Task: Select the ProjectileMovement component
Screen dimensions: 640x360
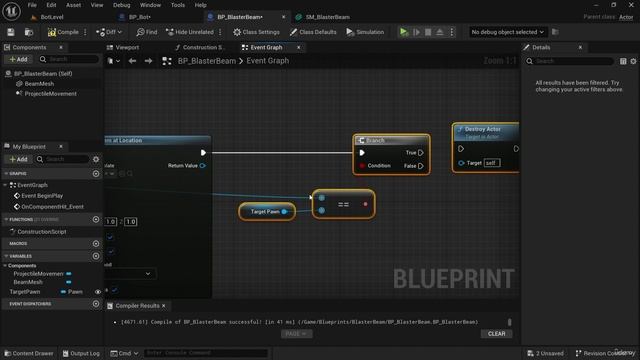Action: pyautogui.click(x=51, y=93)
